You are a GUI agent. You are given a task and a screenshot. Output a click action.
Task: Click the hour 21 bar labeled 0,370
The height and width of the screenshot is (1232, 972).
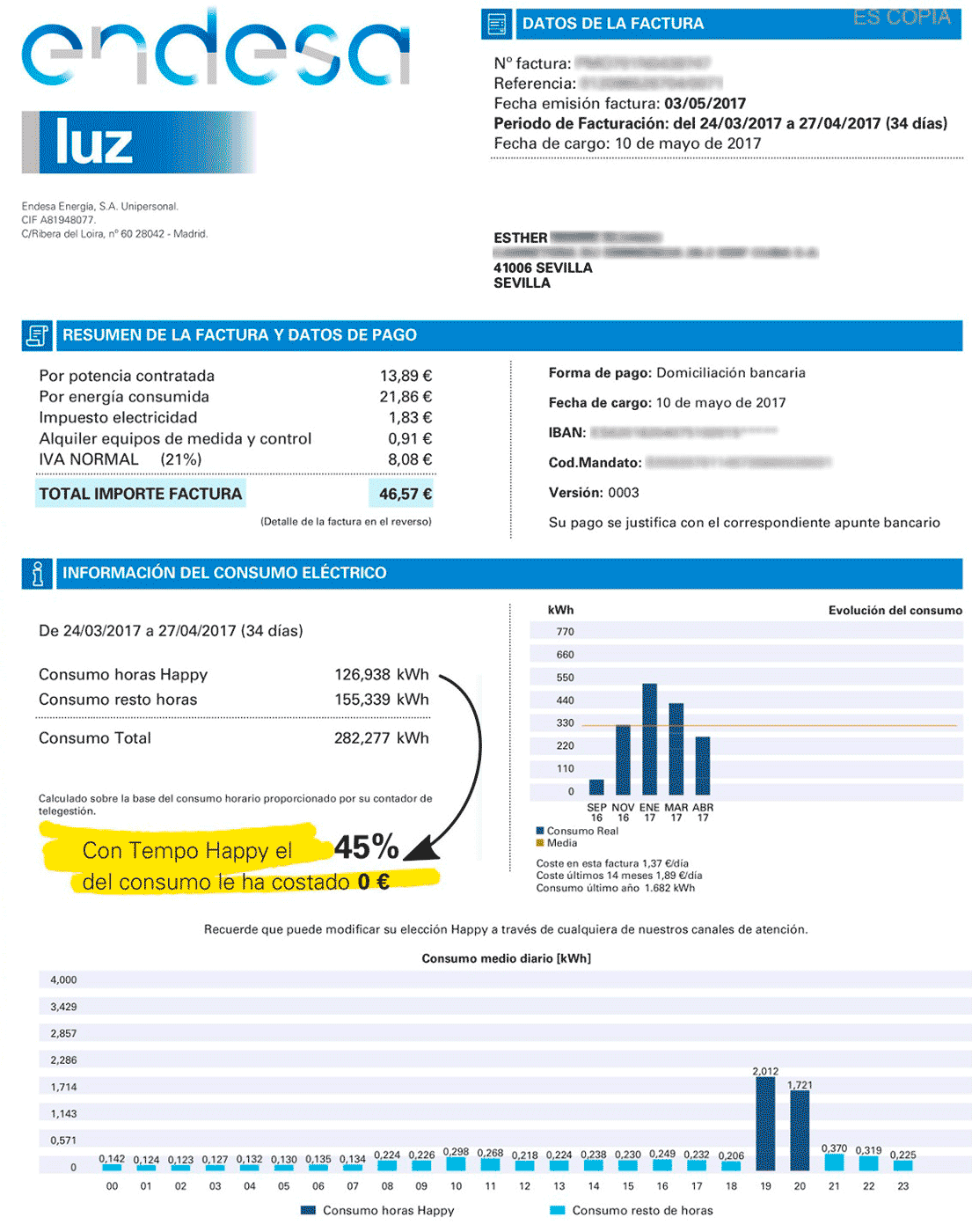pos(834,1162)
